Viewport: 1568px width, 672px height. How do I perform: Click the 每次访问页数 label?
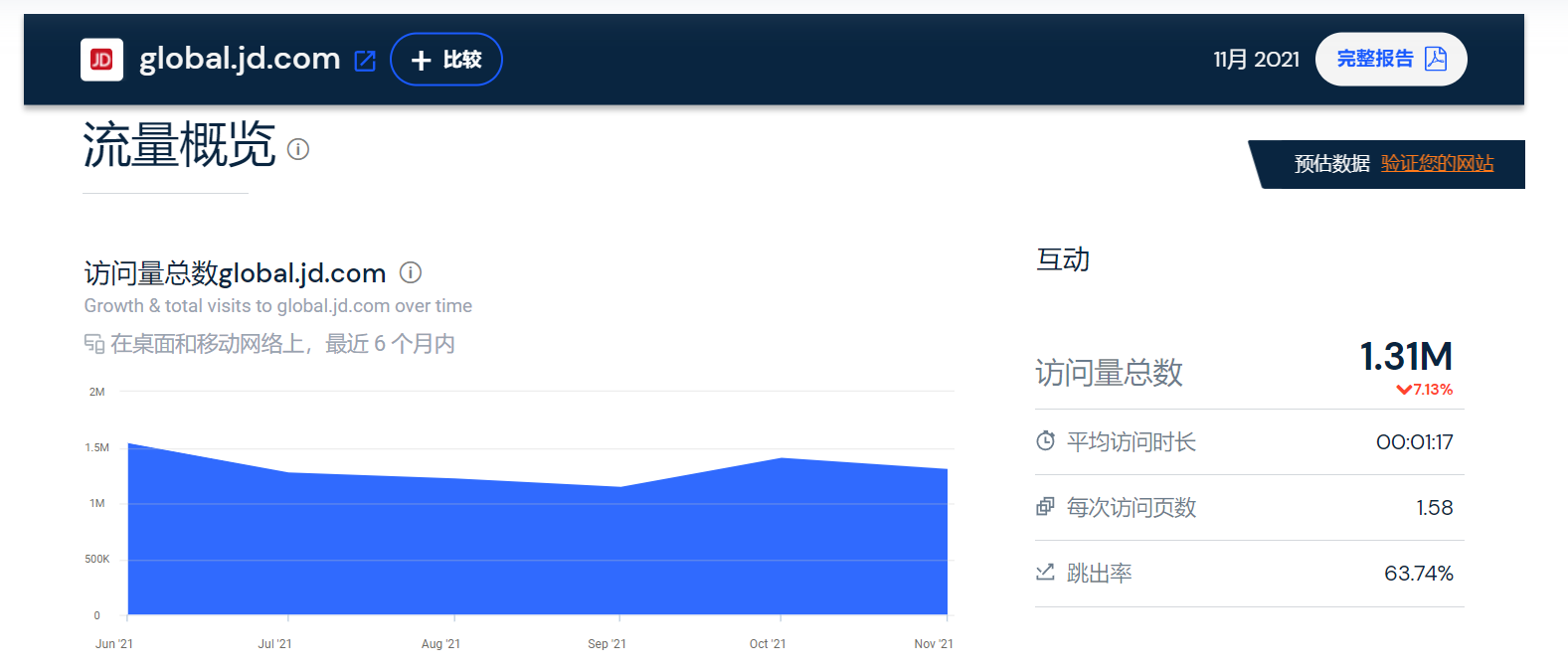pos(1132,507)
